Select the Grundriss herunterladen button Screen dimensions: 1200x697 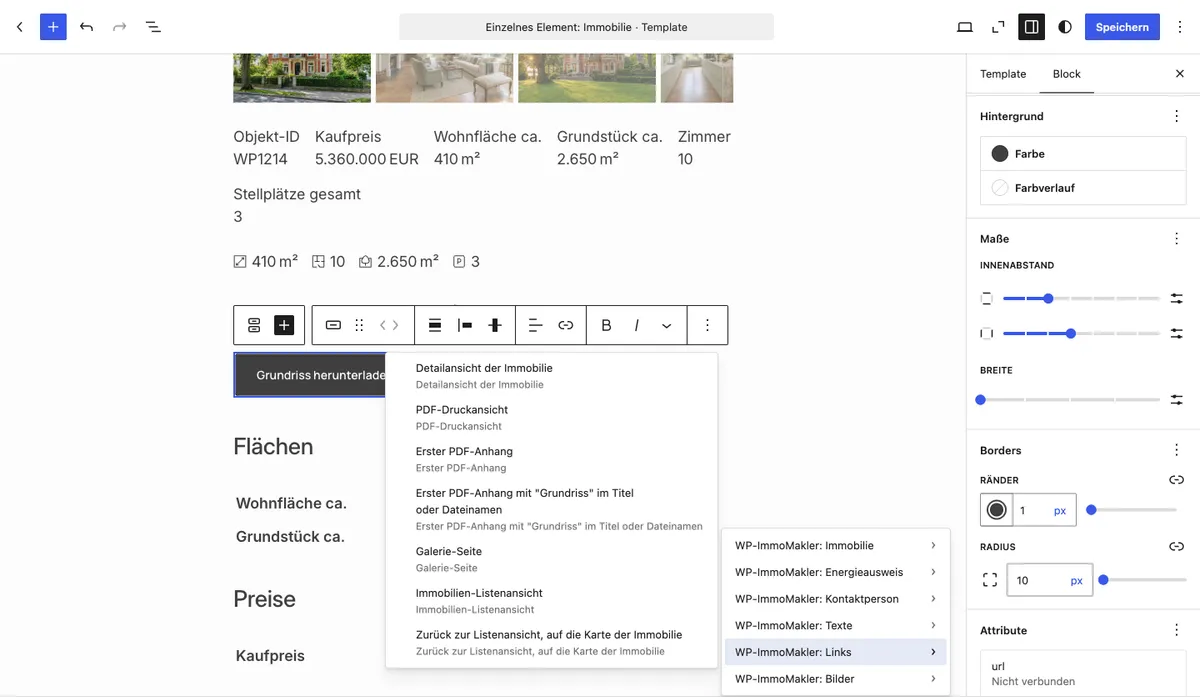tap(310, 375)
